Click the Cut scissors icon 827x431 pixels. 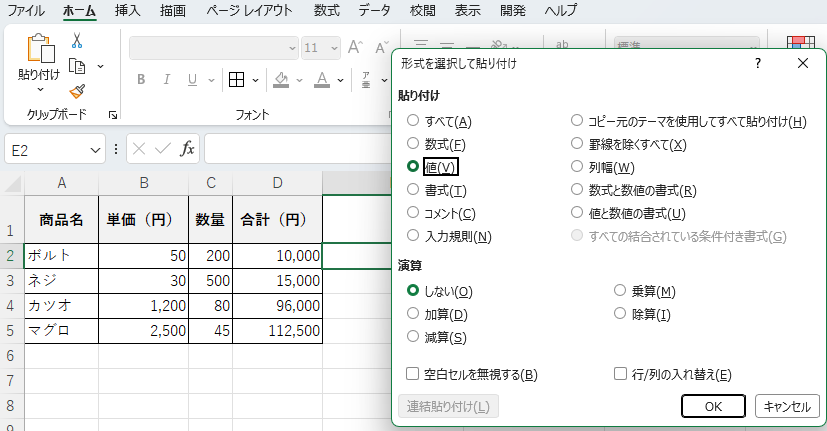[x=77, y=41]
